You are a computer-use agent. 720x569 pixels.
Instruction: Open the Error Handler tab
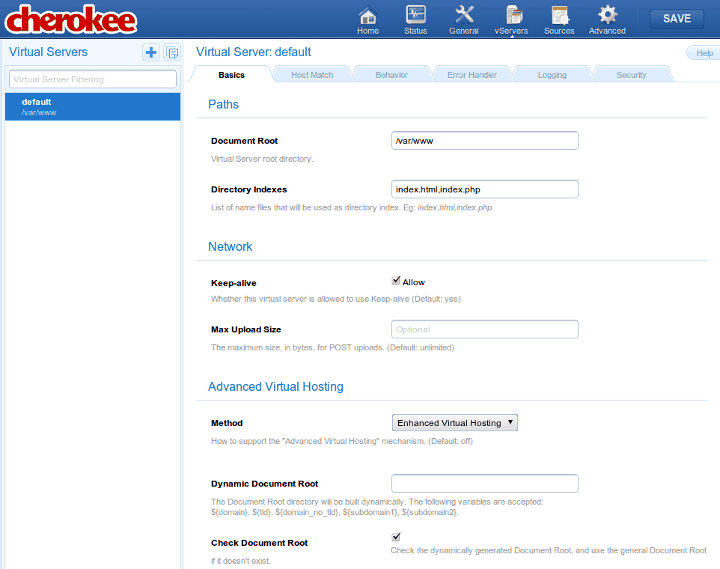[472, 75]
